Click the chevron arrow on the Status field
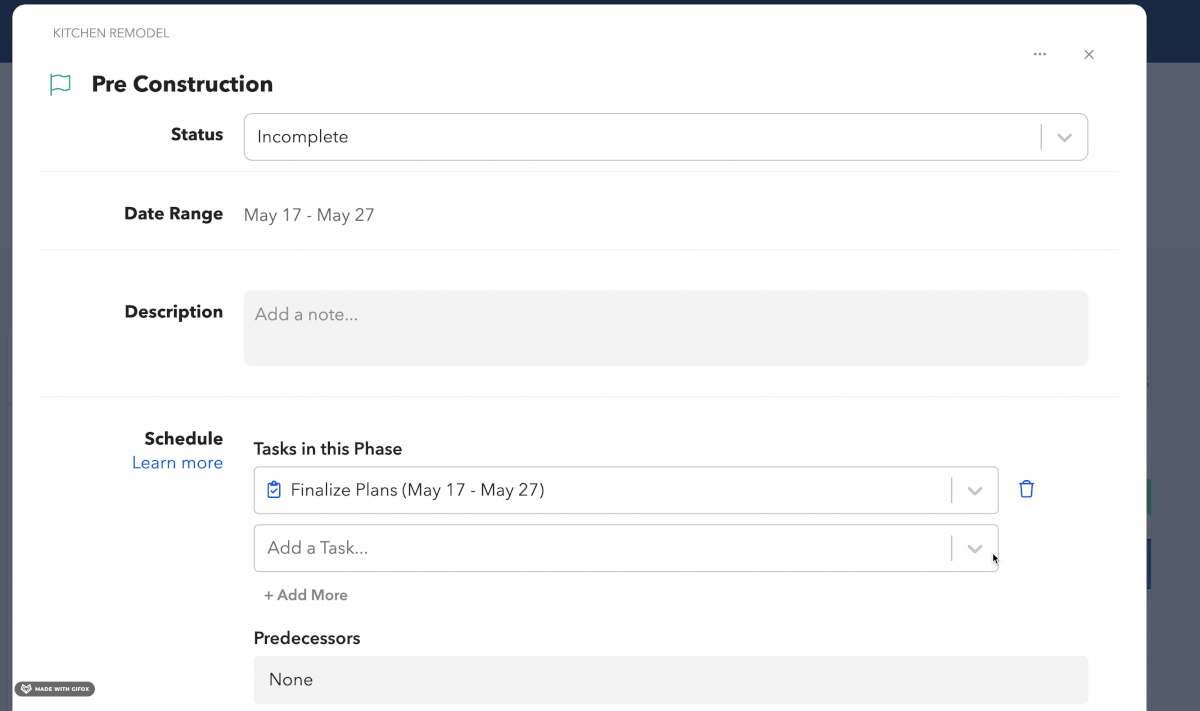 (1064, 137)
